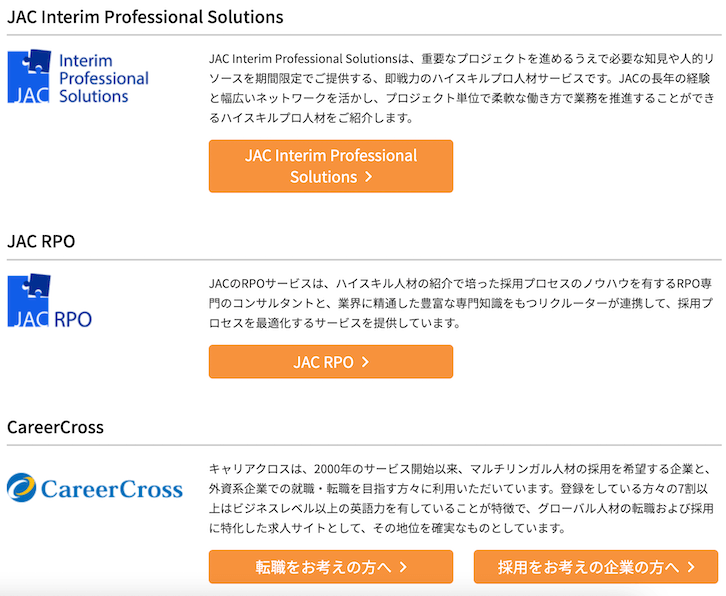Click the CareerCross circular swirl emblem

[22, 488]
